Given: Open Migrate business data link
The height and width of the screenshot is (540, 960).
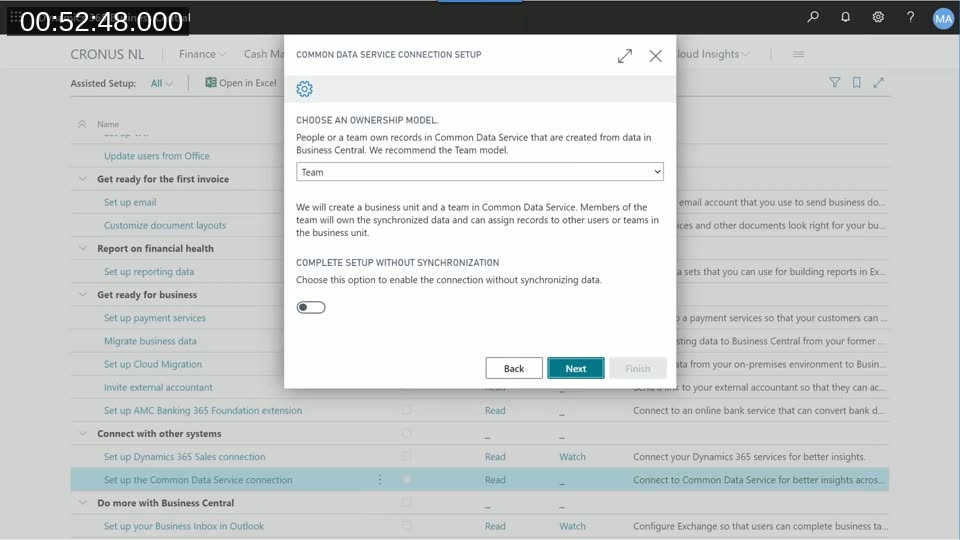Looking at the screenshot, I should click(x=150, y=341).
